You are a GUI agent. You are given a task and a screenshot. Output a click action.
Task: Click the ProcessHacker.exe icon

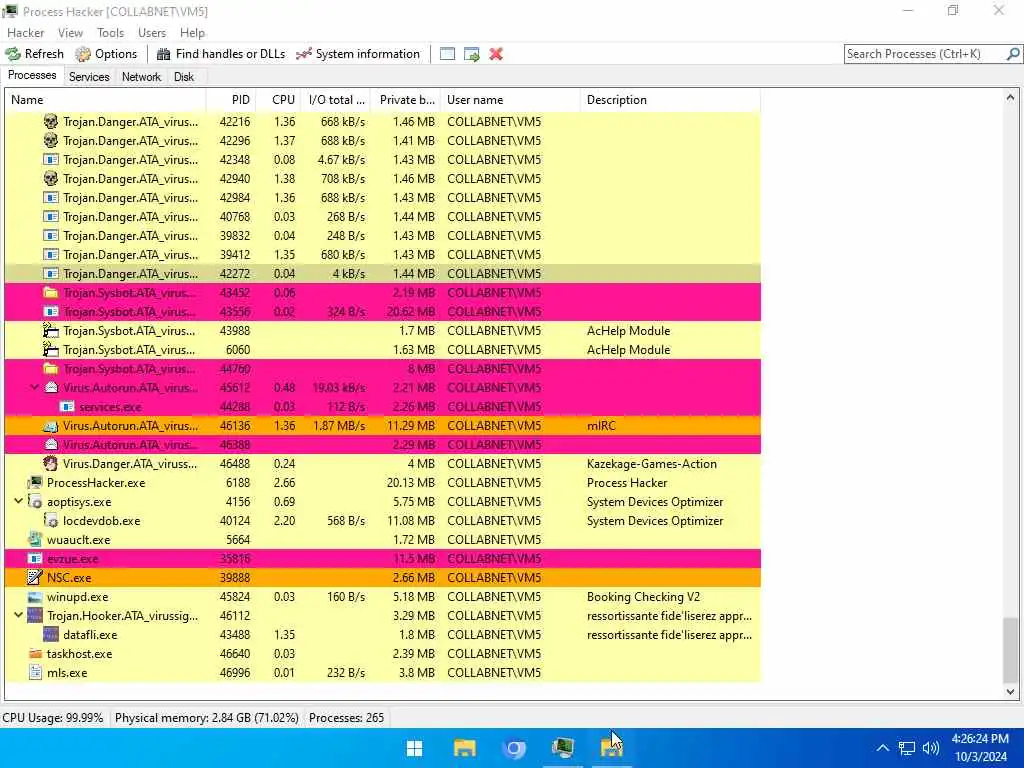(x=35, y=483)
